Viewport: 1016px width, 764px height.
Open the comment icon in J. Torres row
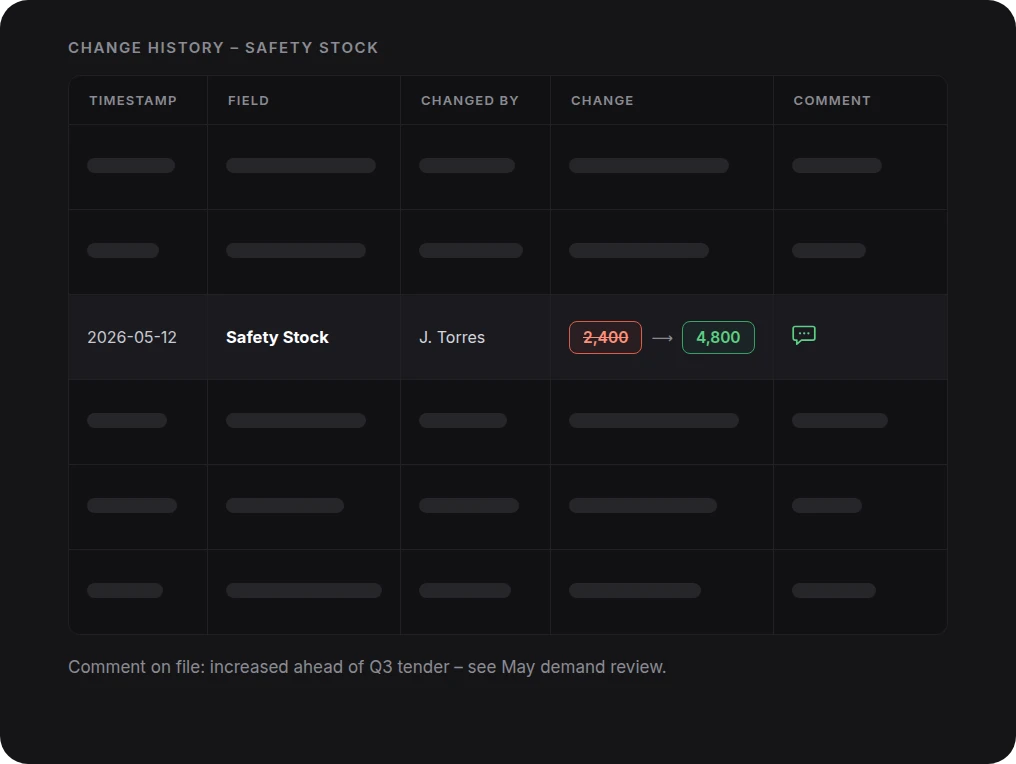(x=803, y=335)
